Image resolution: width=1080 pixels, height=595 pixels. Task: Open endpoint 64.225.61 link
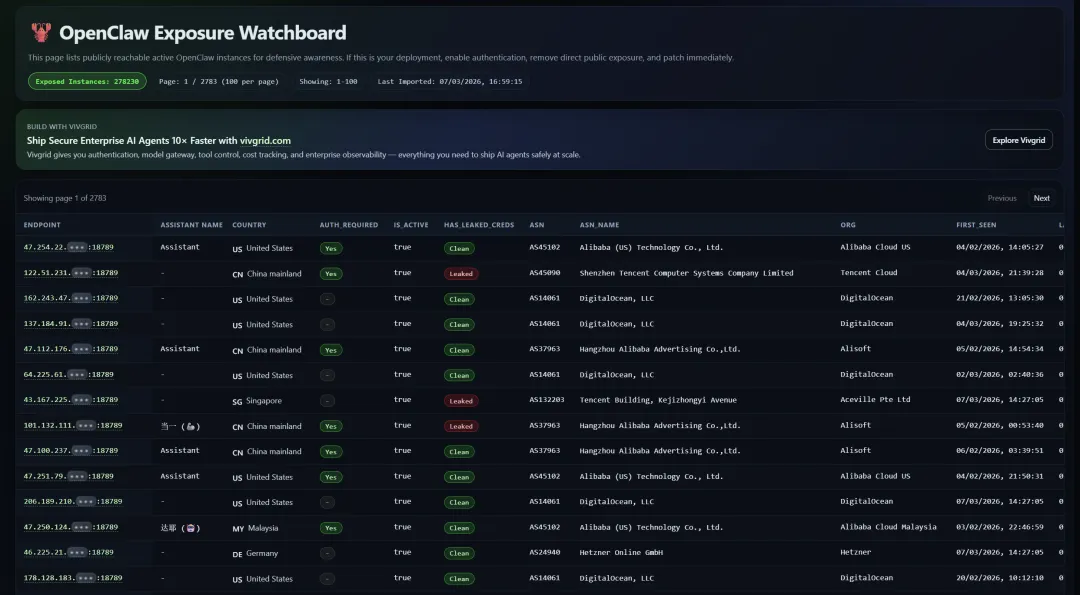pyautogui.click(x=68, y=375)
